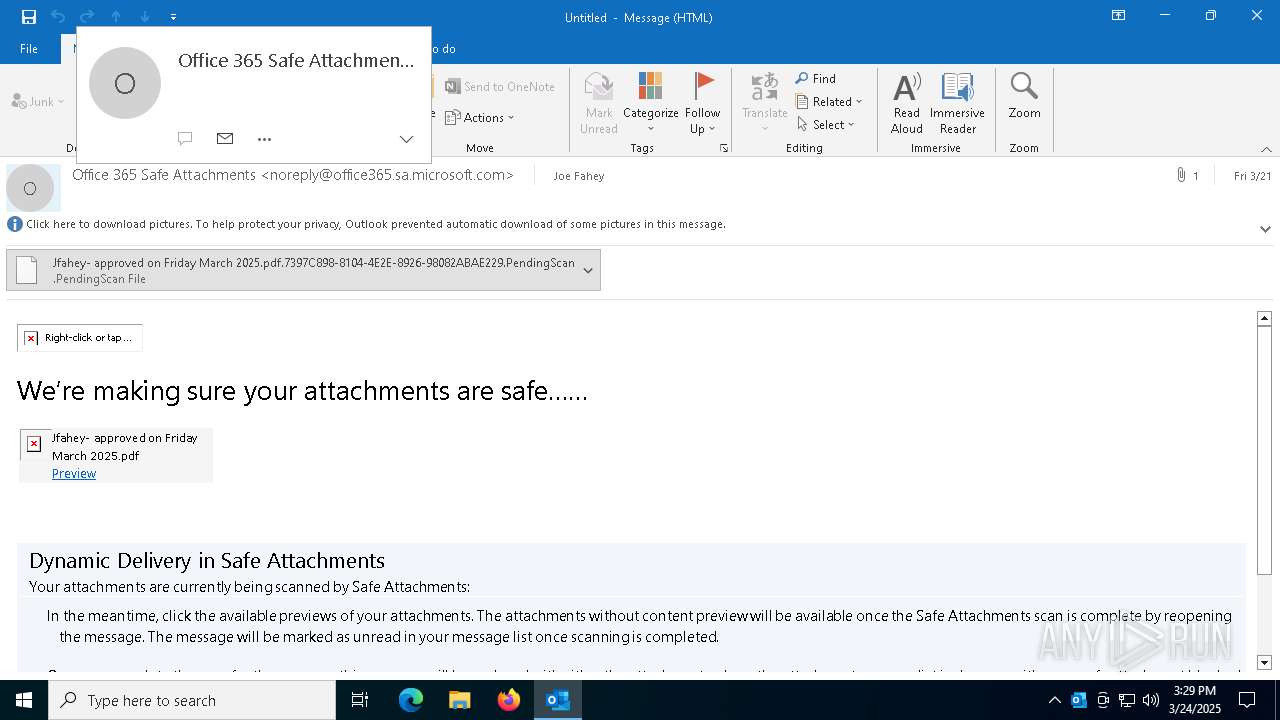The height and width of the screenshot is (720, 1280).
Task: Click the Undo arrow in quick access toolbar
Action: (58, 16)
